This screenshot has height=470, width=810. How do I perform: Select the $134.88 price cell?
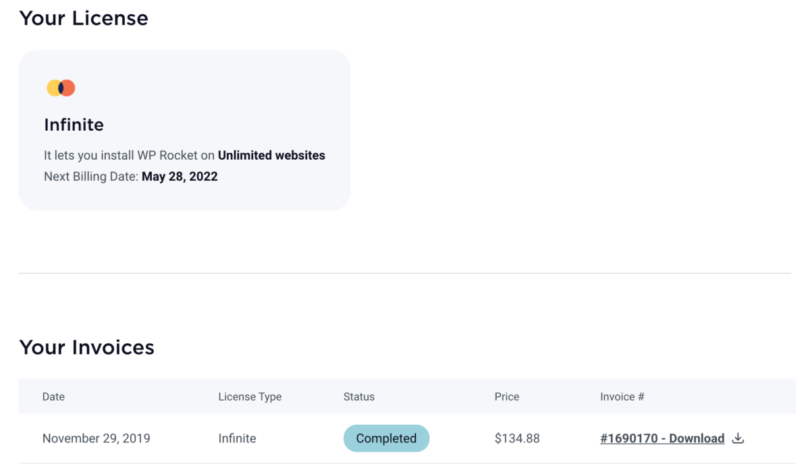(517, 438)
